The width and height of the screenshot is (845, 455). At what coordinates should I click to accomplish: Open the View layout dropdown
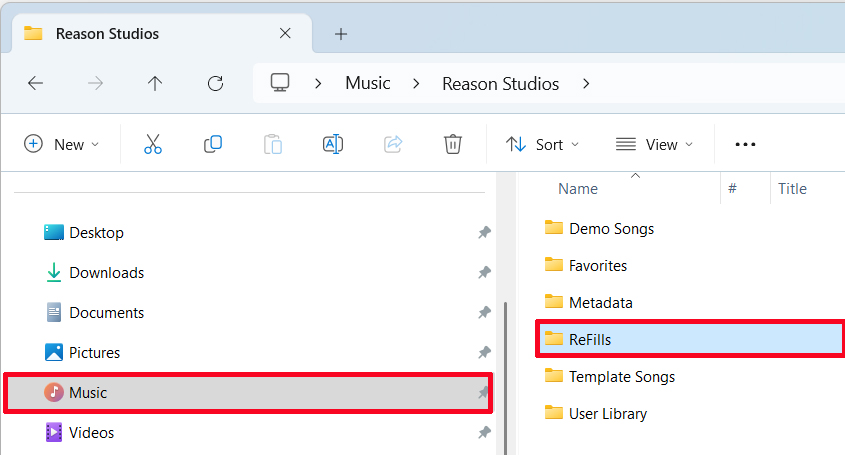pyautogui.click(x=654, y=144)
